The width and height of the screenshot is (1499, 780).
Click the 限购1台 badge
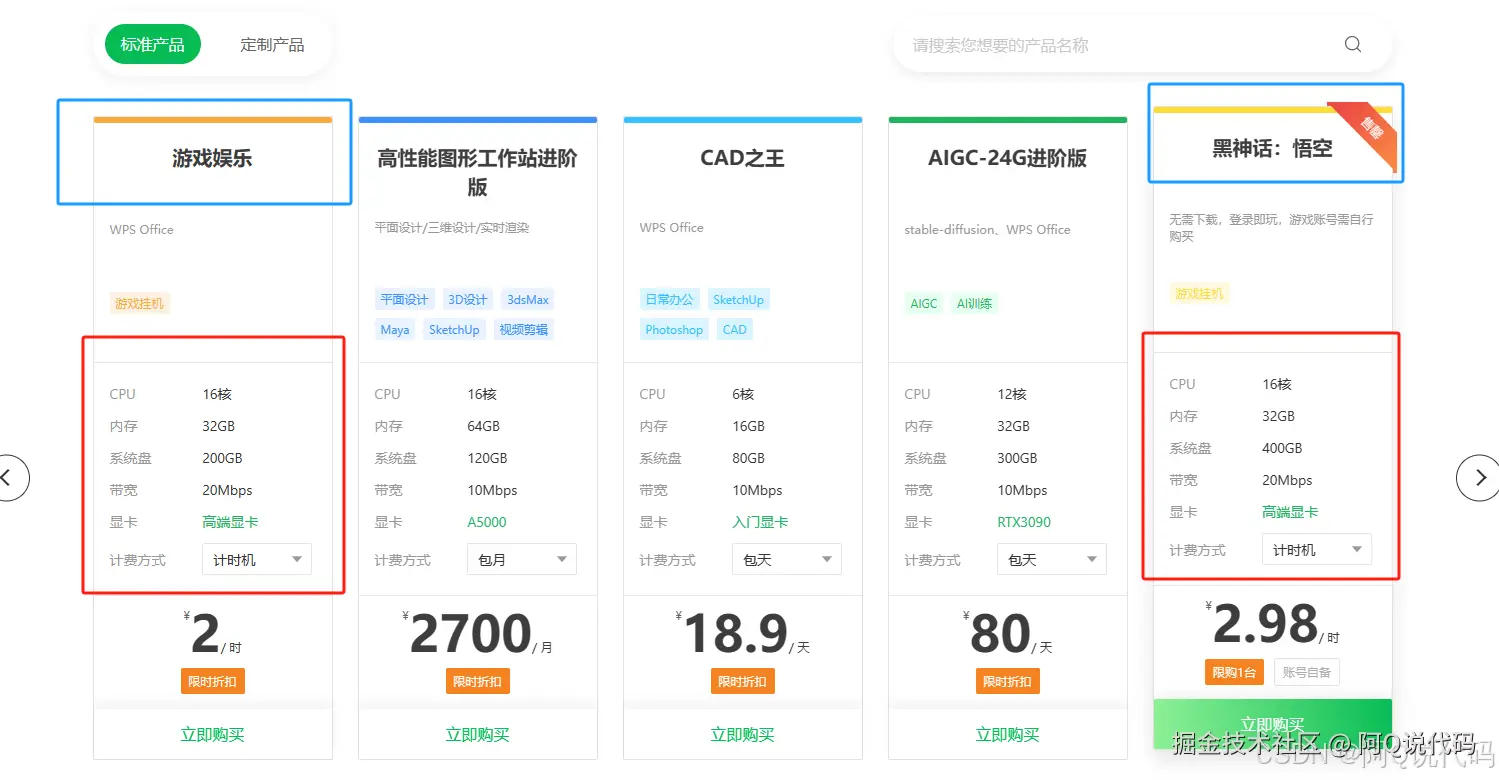coord(1234,672)
